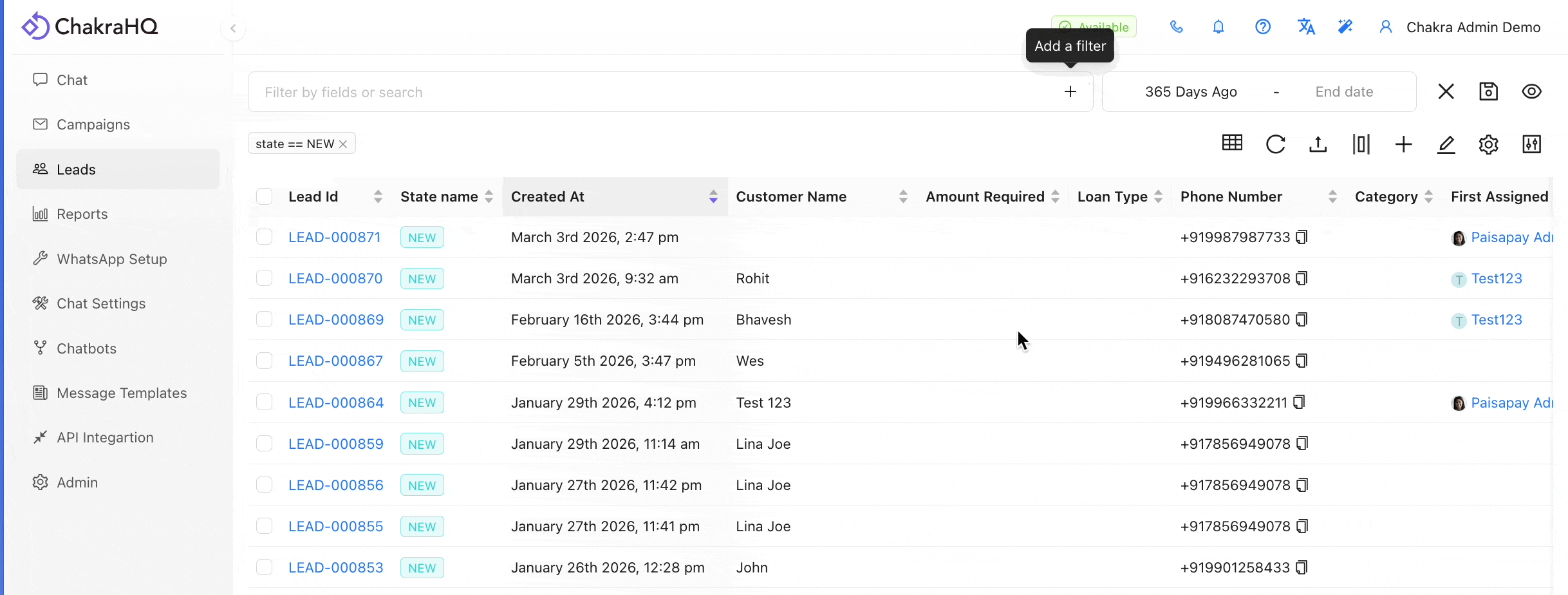The height and width of the screenshot is (595, 1568).
Task: Open the LEAD-000869 link
Action: (x=335, y=320)
